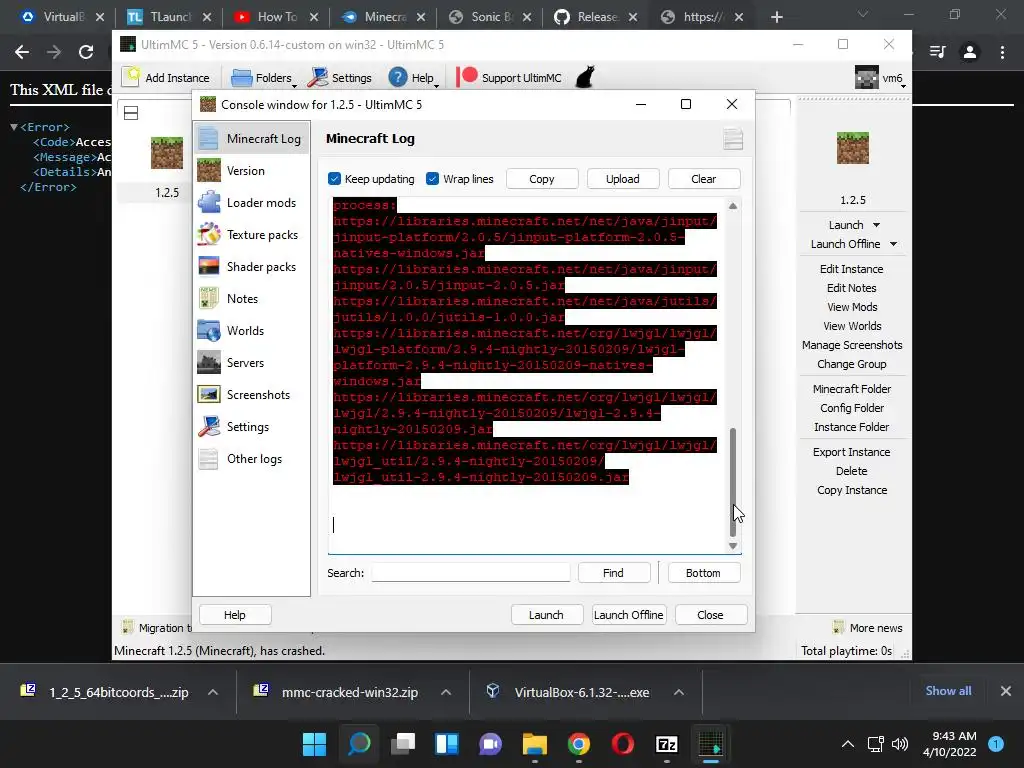The image size is (1024, 768).
Task: Open Instance Folder from right panel
Action: pos(852,426)
